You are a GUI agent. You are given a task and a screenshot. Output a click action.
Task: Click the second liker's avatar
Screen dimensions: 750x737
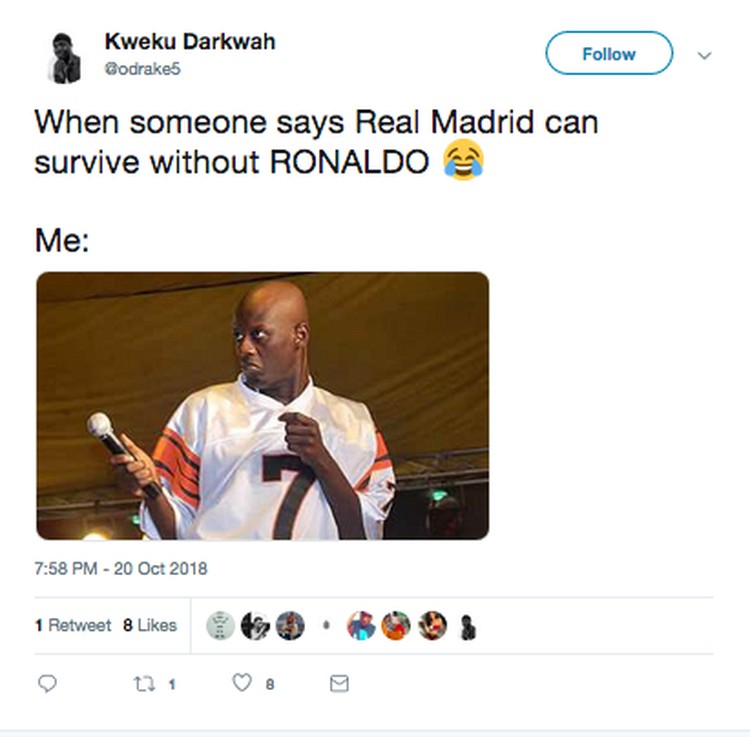tap(255, 626)
